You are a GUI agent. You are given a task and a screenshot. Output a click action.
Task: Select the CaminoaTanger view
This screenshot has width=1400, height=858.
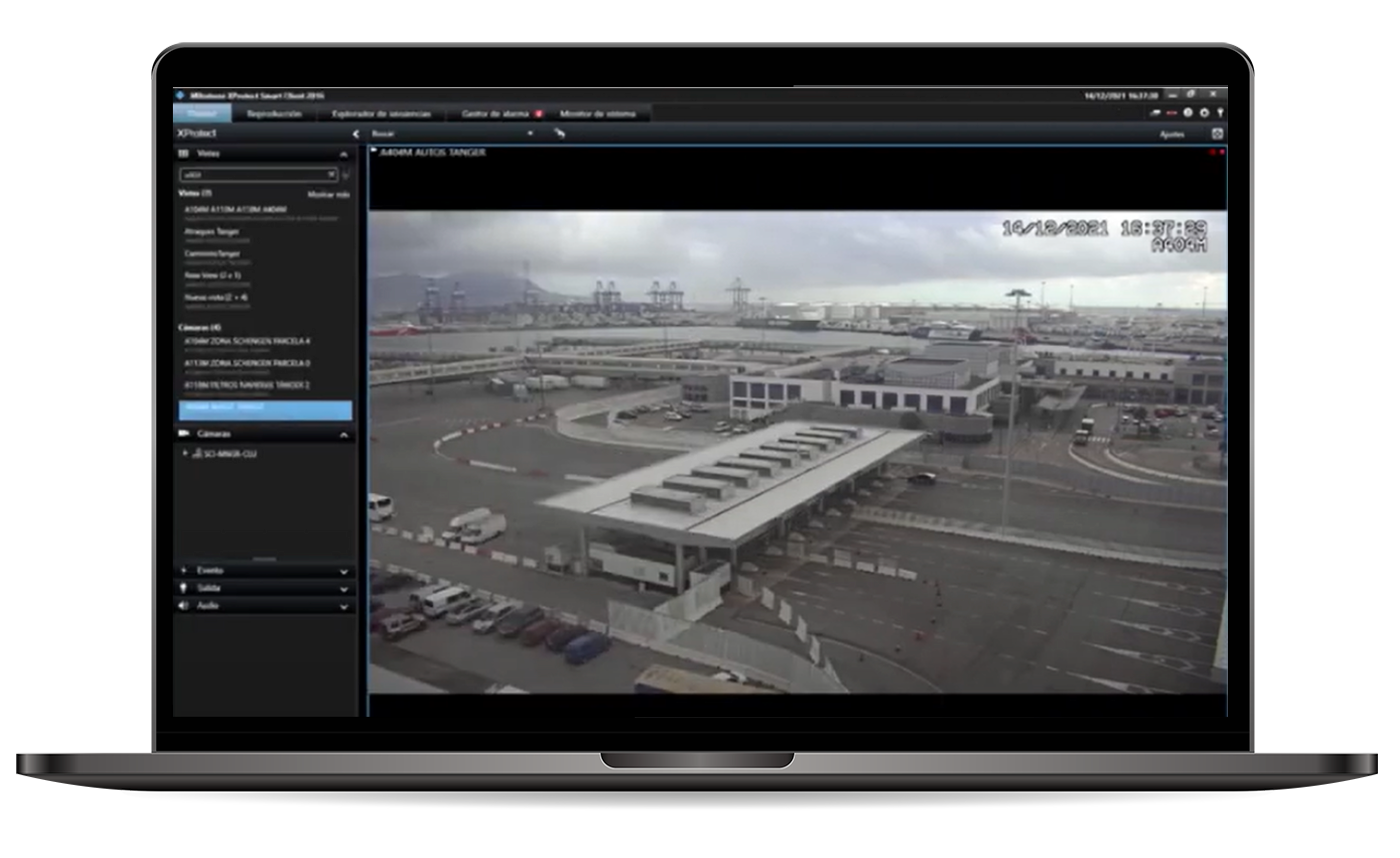(x=214, y=256)
